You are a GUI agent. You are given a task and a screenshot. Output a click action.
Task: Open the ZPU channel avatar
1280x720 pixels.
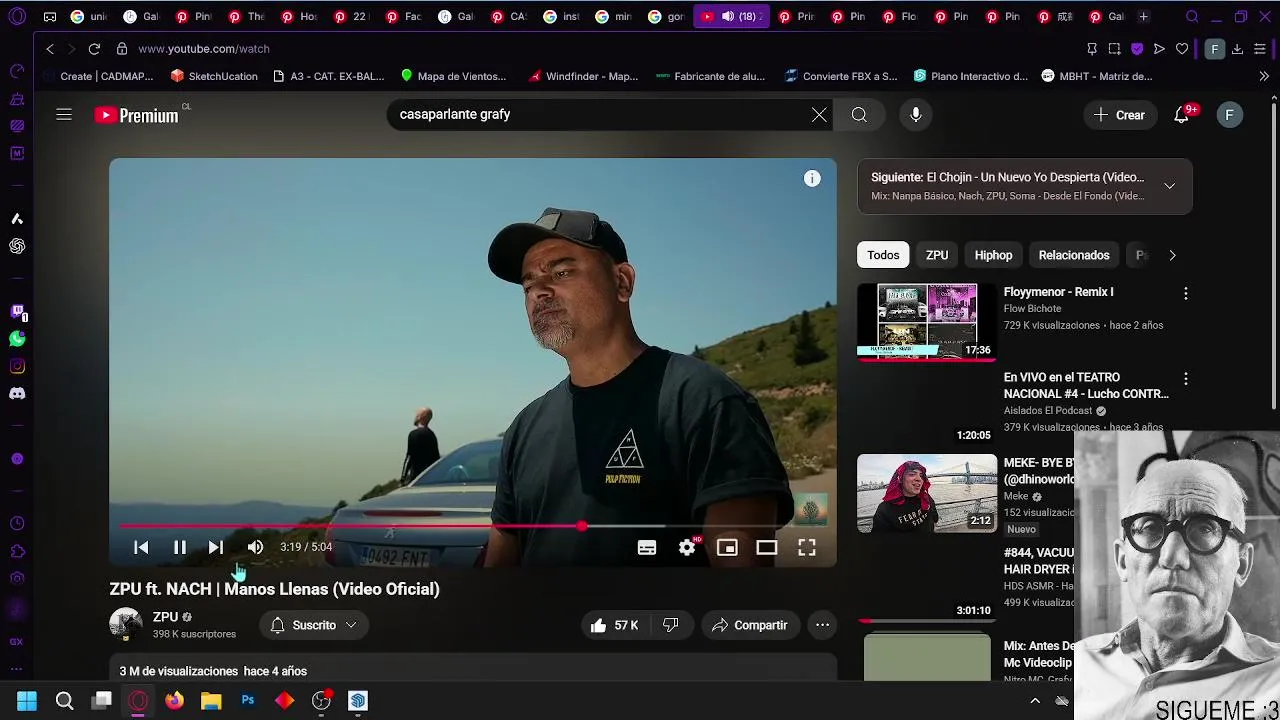126,625
